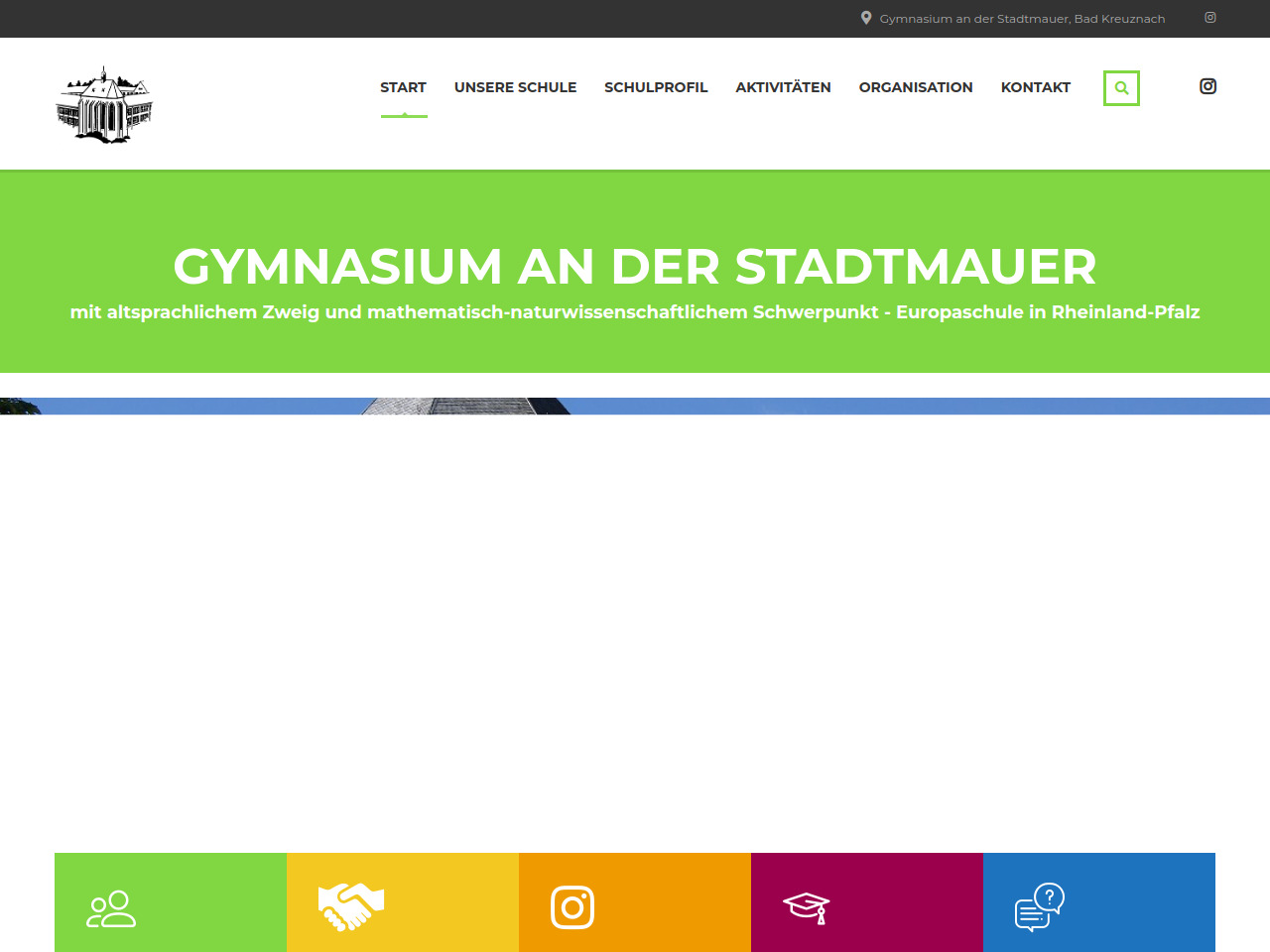The width and height of the screenshot is (1270, 952).
Task: Click the GYMNASIUM AN DER STADTMAUER heading
Action: (x=635, y=266)
